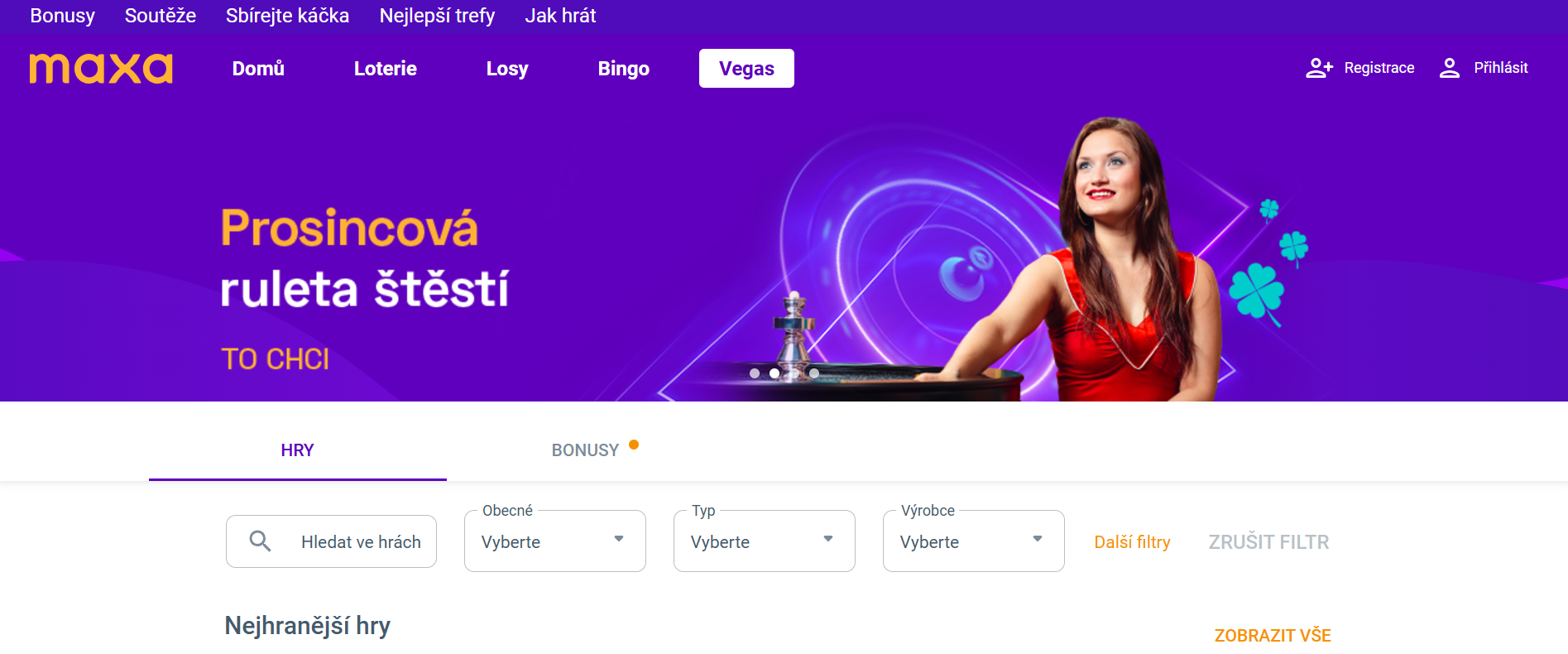Click the maxa logo
Viewport: 1568px width, 654px height.
click(101, 68)
